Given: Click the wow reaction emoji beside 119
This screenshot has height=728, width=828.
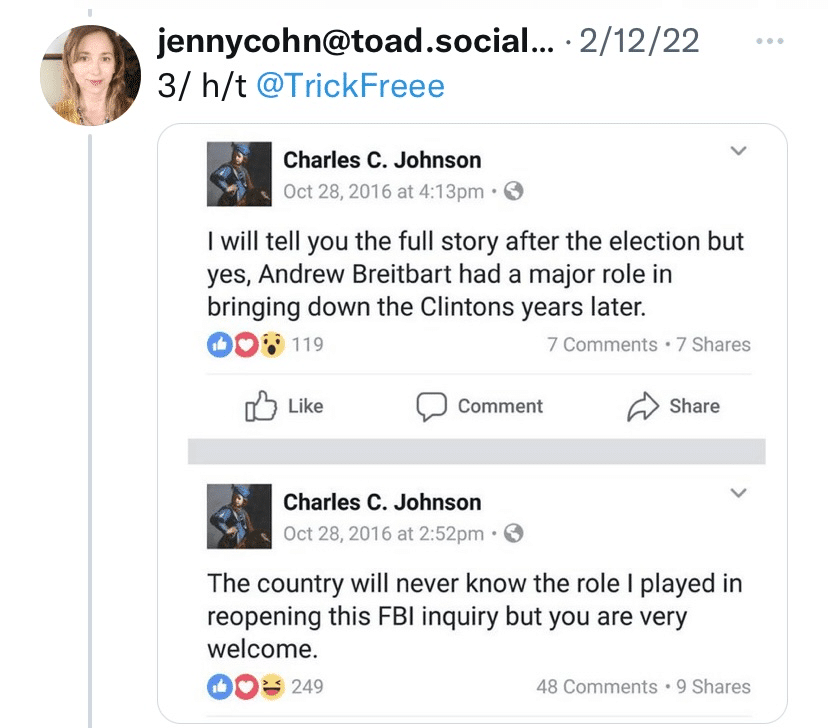Looking at the screenshot, I should [x=272, y=345].
